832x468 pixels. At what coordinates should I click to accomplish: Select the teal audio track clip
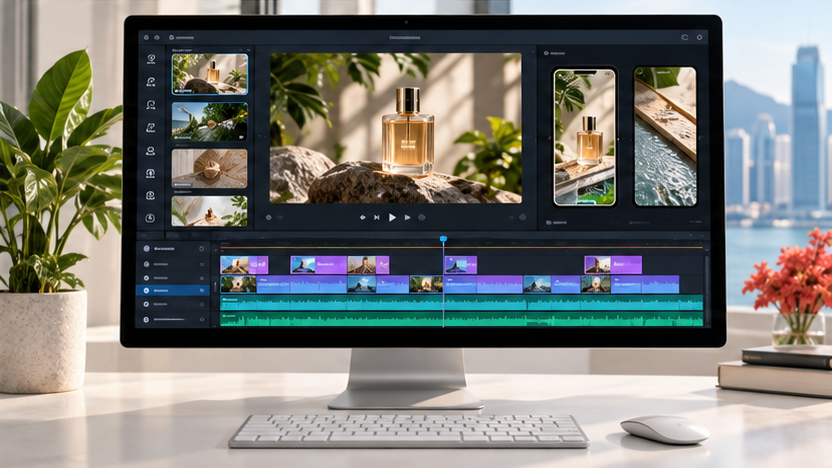[462, 302]
